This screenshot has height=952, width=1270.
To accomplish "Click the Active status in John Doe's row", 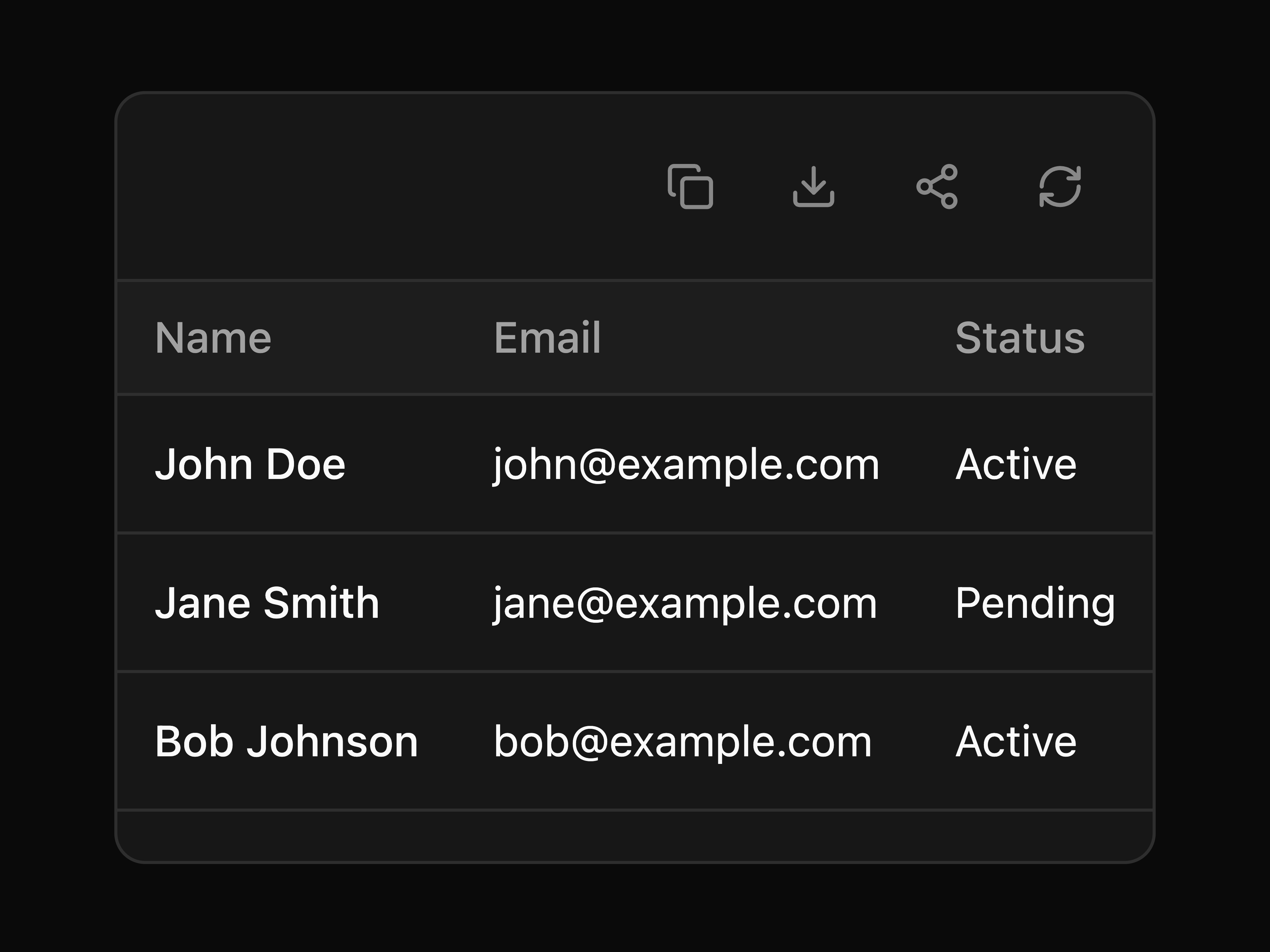I will pos(1016,464).
